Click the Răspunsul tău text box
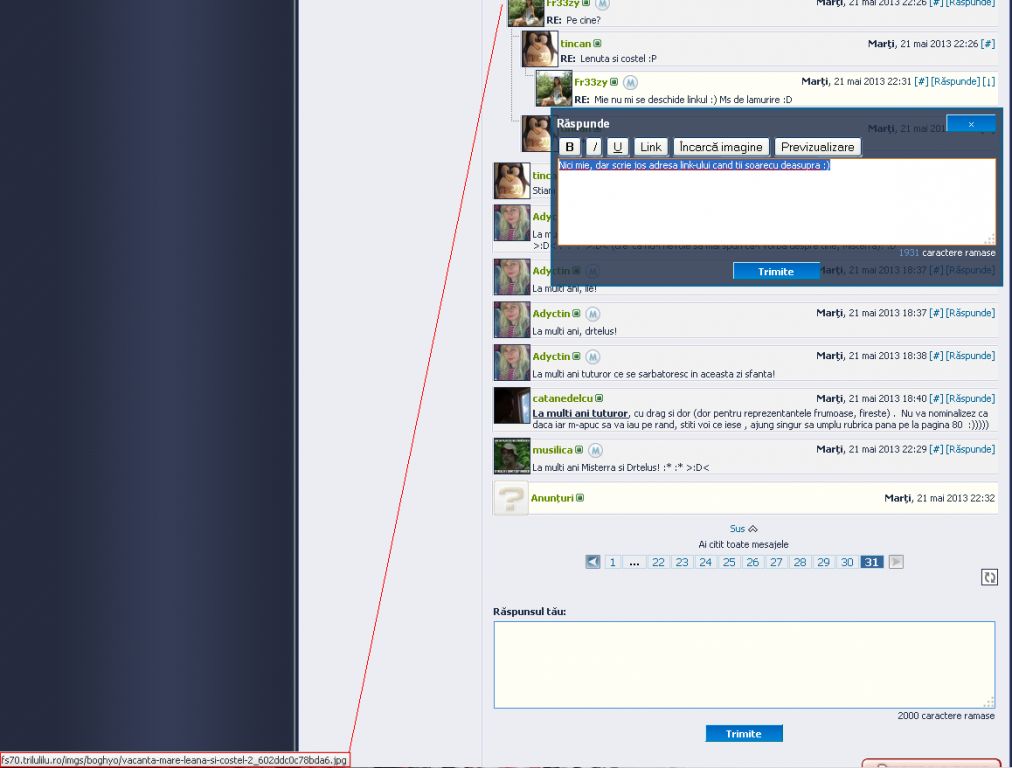Viewport: 1012px width, 768px height. pyautogui.click(x=744, y=665)
